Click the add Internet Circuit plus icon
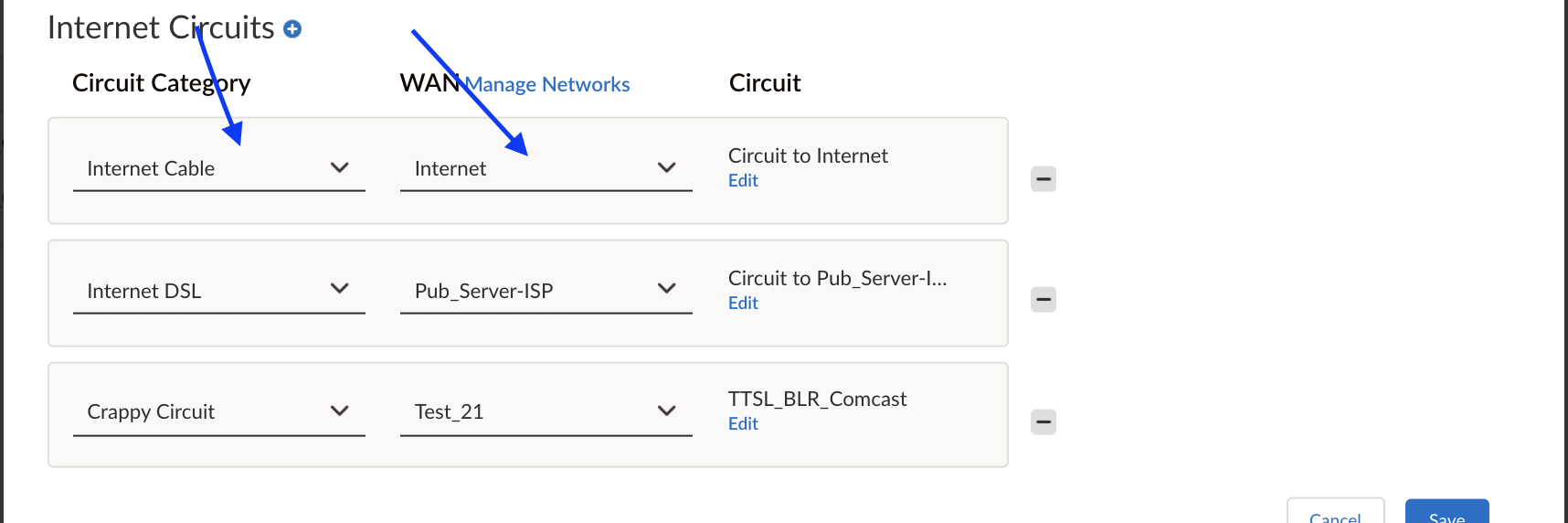This screenshot has height=523, width=1568. [292, 29]
